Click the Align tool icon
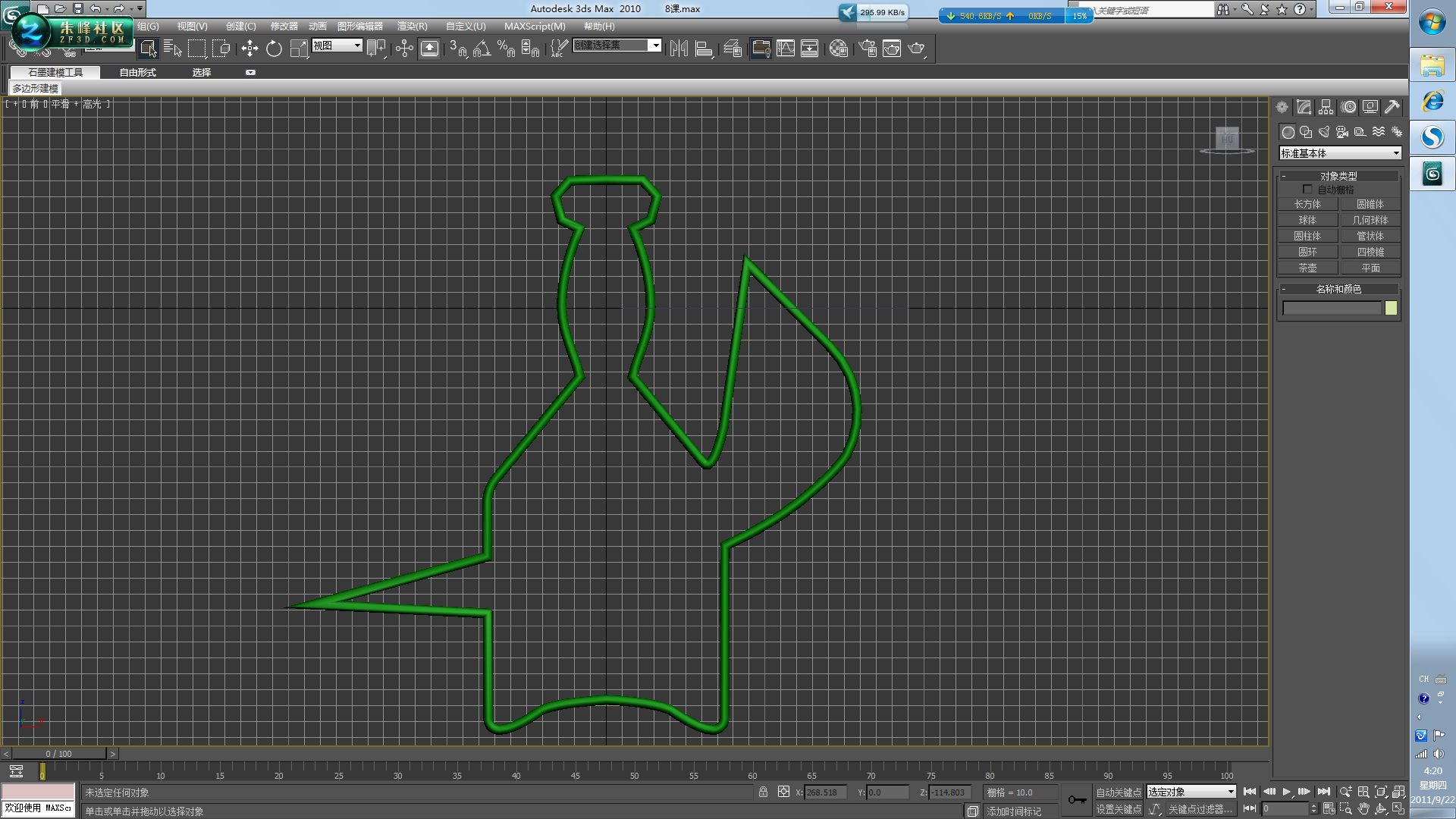Image resolution: width=1456 pixels, height=819 pixels. coord(704,49)
